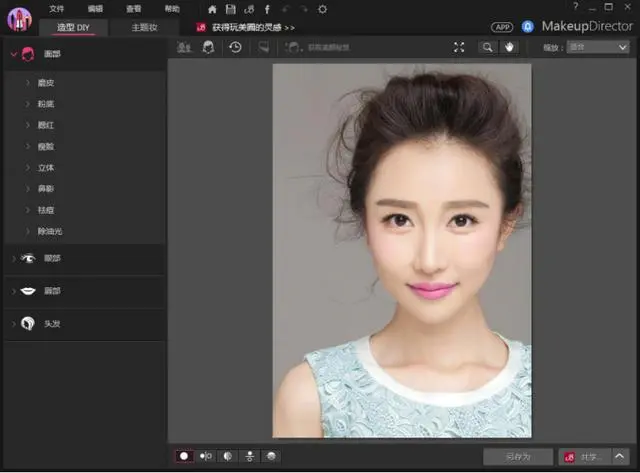640x473 pixels.
Task: Expand the 除油光 shine removal item
Action: click(x=28, y=231)
